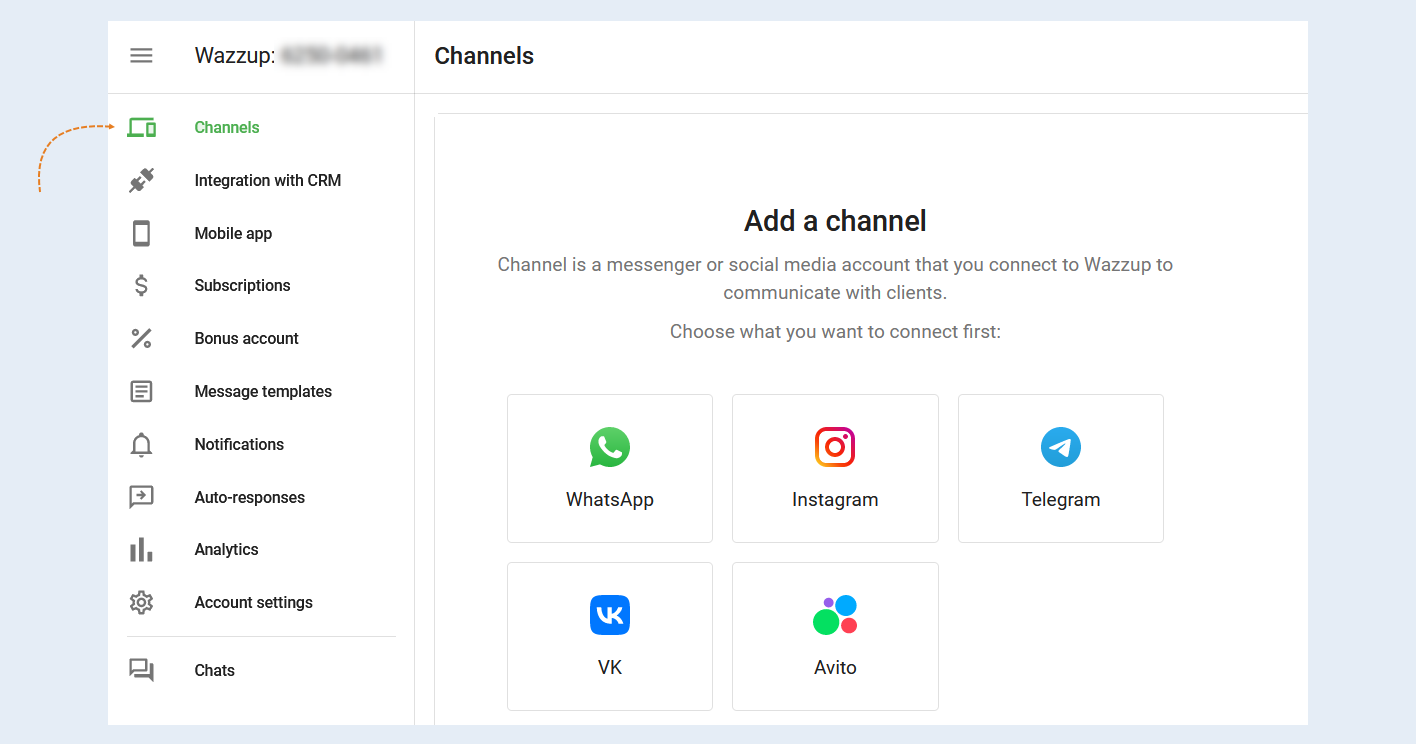This screenshot has width=1416, height=744.
Task: Click the Avito logo icon
Action: pos(835,615)
